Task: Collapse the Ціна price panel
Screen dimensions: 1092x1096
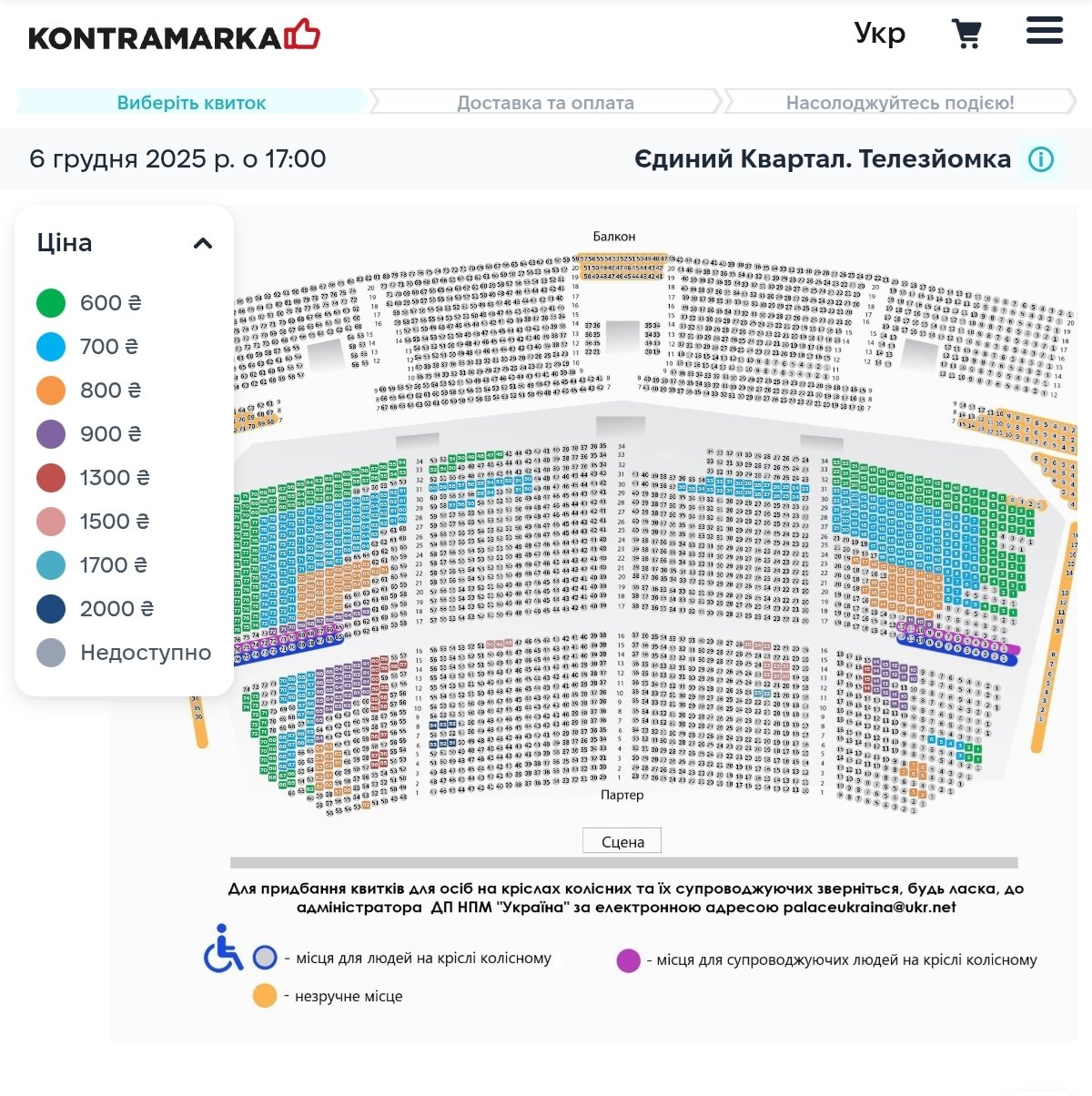Action: point(203,243)
